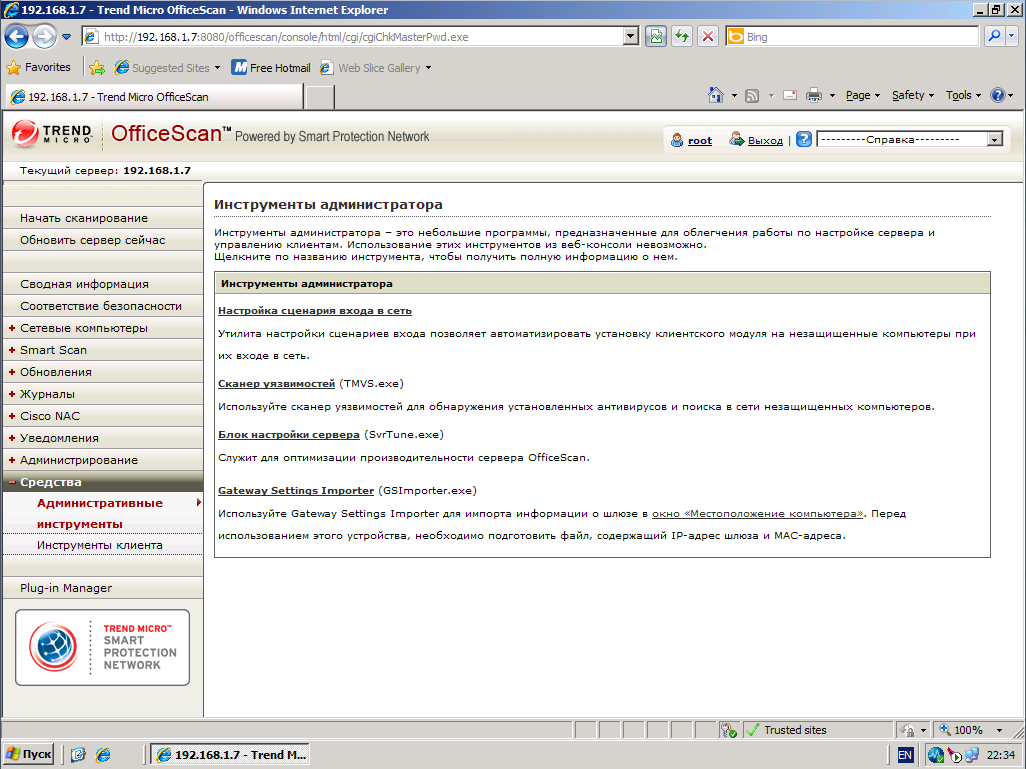Image resolution: width=1026 pixels, height=769 pixels.
Task: Click the Home page icon
Action: pos(716,96)
